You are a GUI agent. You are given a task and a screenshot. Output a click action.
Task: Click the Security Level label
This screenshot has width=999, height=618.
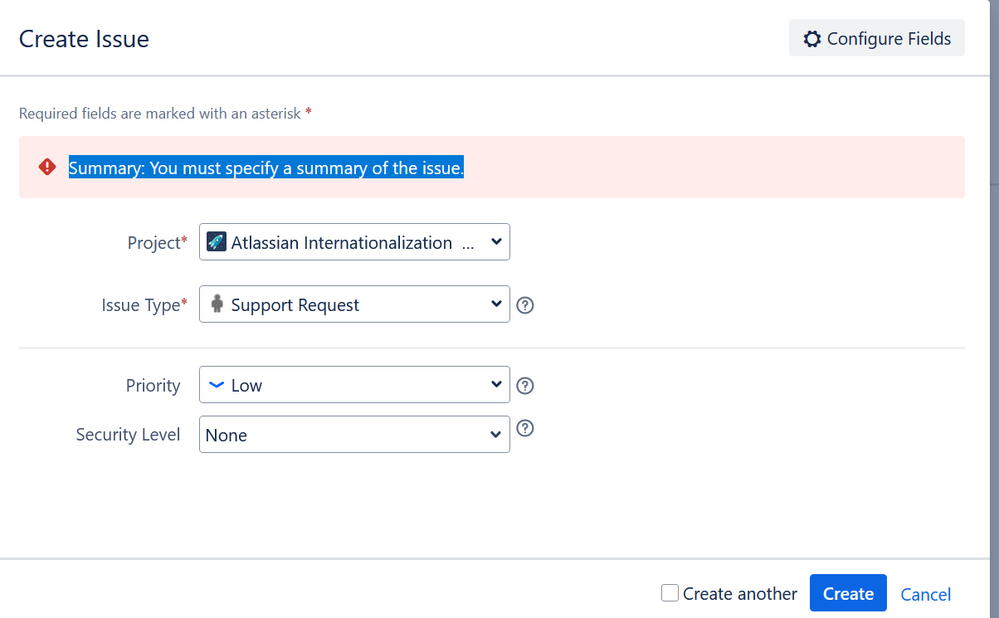click(x=128, y=435)
